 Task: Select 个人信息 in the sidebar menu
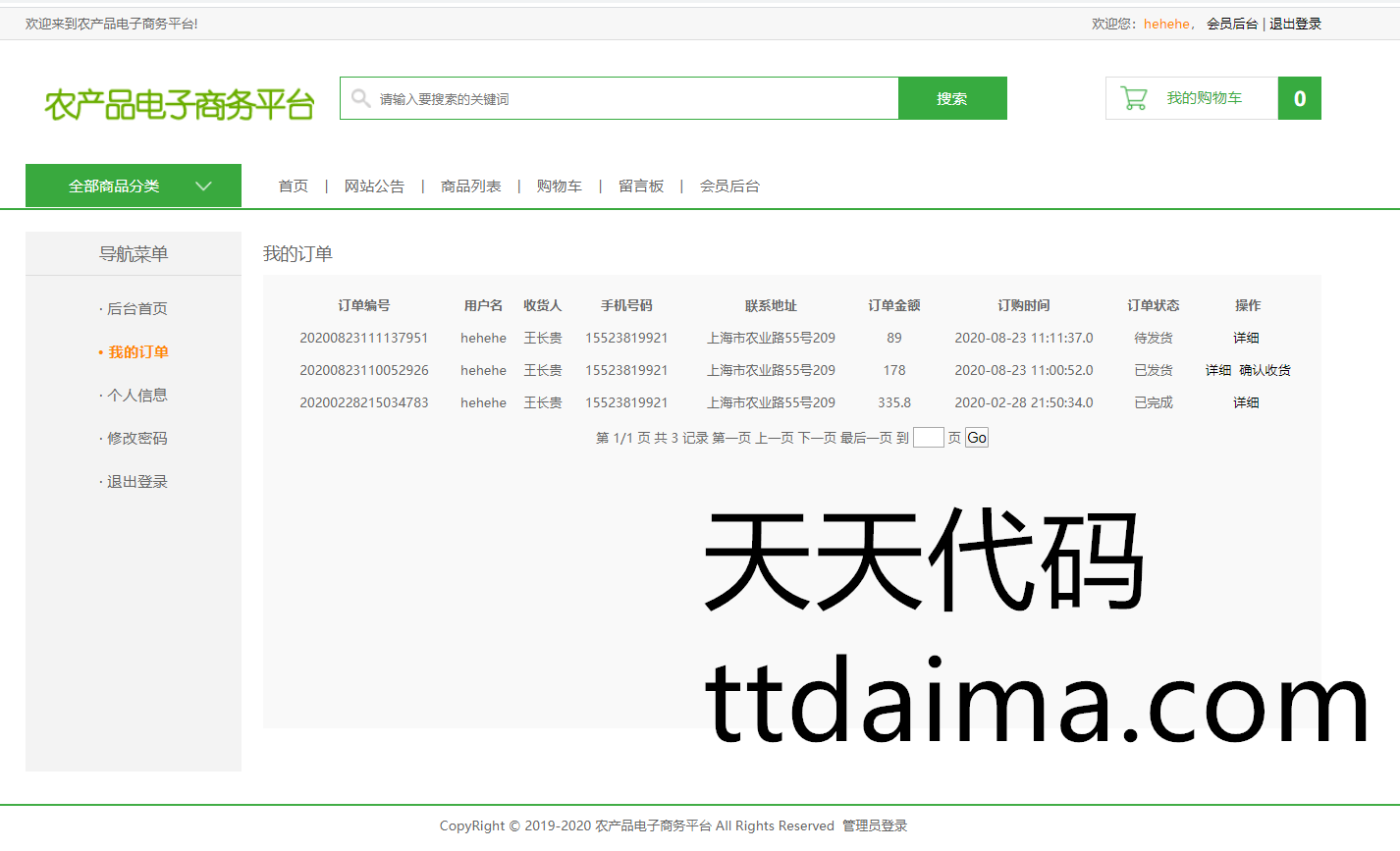pos(136,395)
